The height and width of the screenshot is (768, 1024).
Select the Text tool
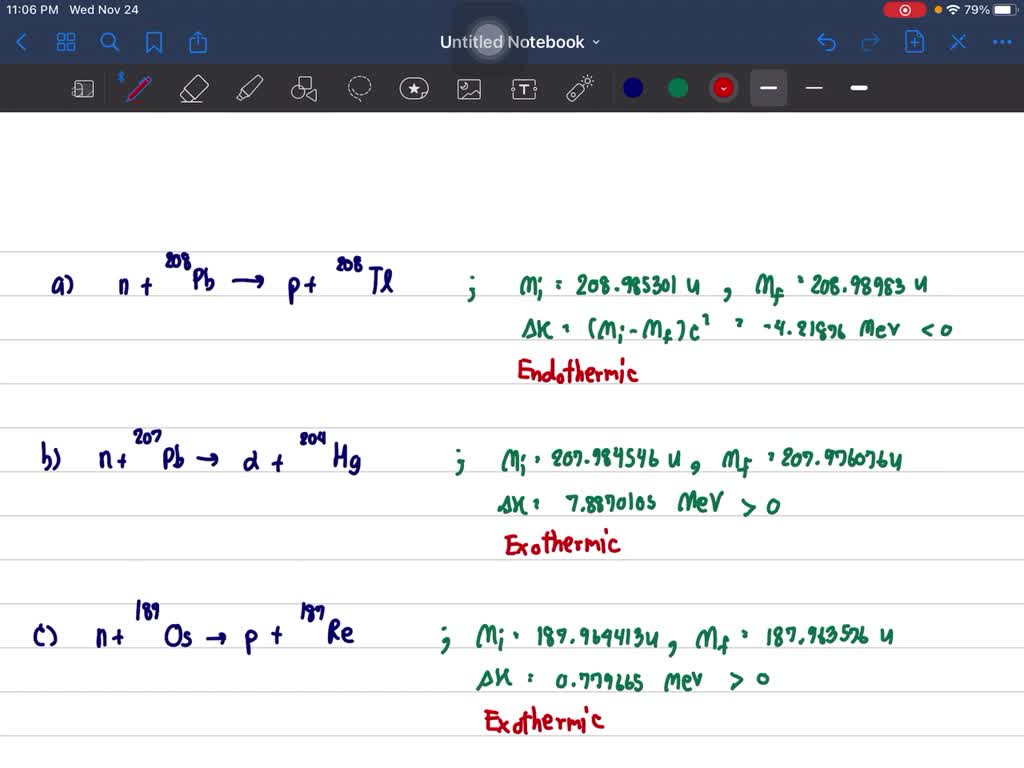524,88
